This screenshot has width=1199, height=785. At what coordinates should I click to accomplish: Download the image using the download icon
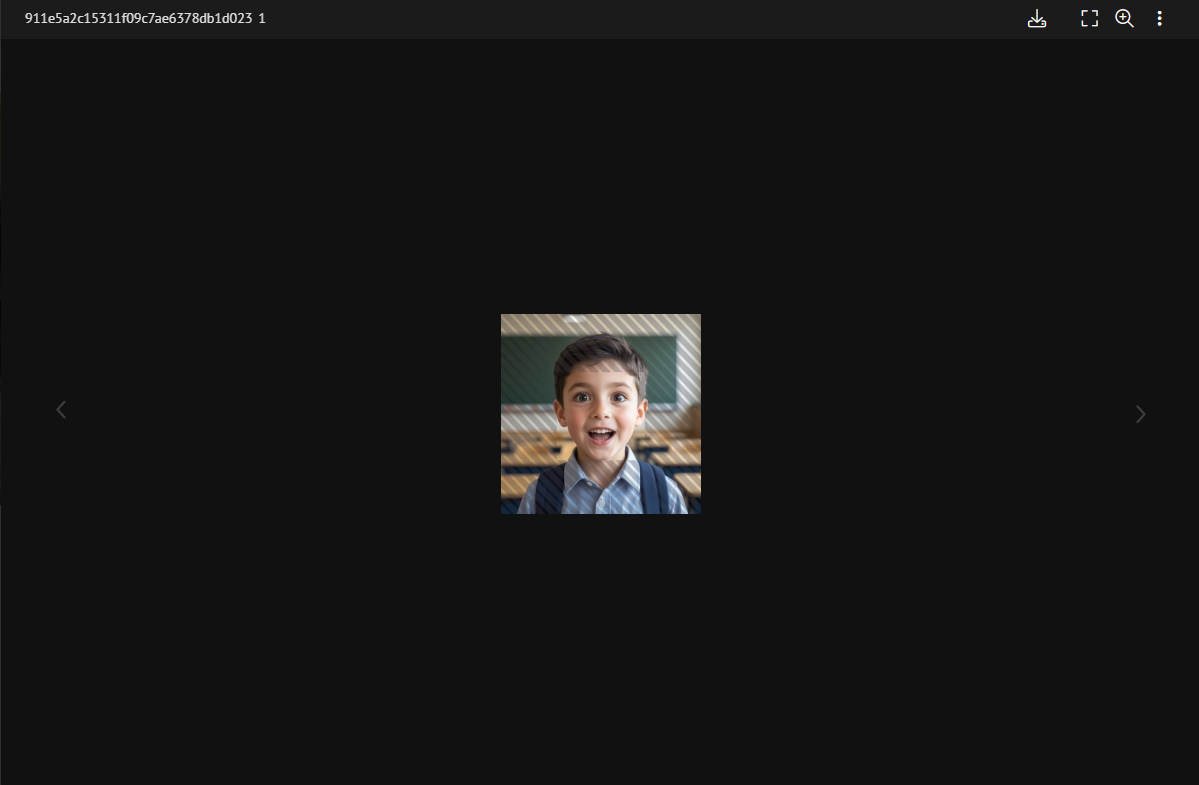1037,19
